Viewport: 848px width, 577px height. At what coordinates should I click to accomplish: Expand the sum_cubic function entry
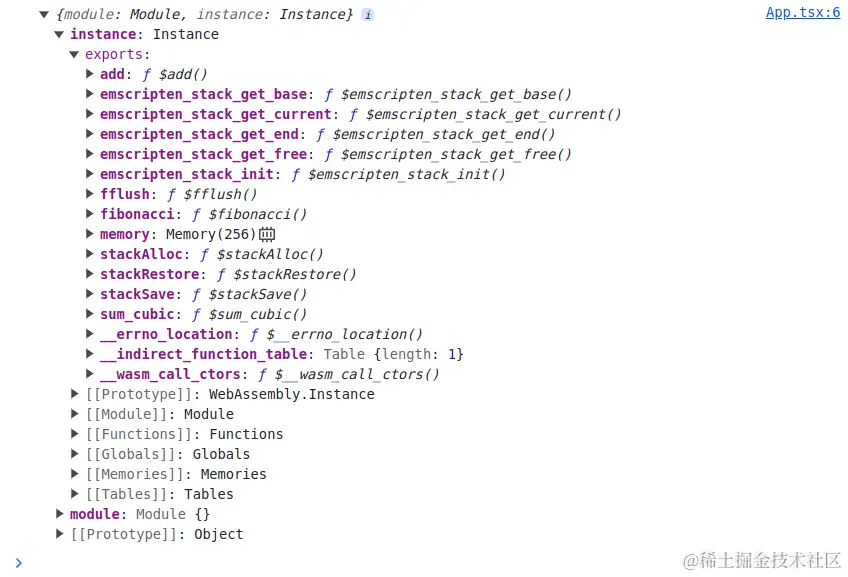(x=90, y=314)
